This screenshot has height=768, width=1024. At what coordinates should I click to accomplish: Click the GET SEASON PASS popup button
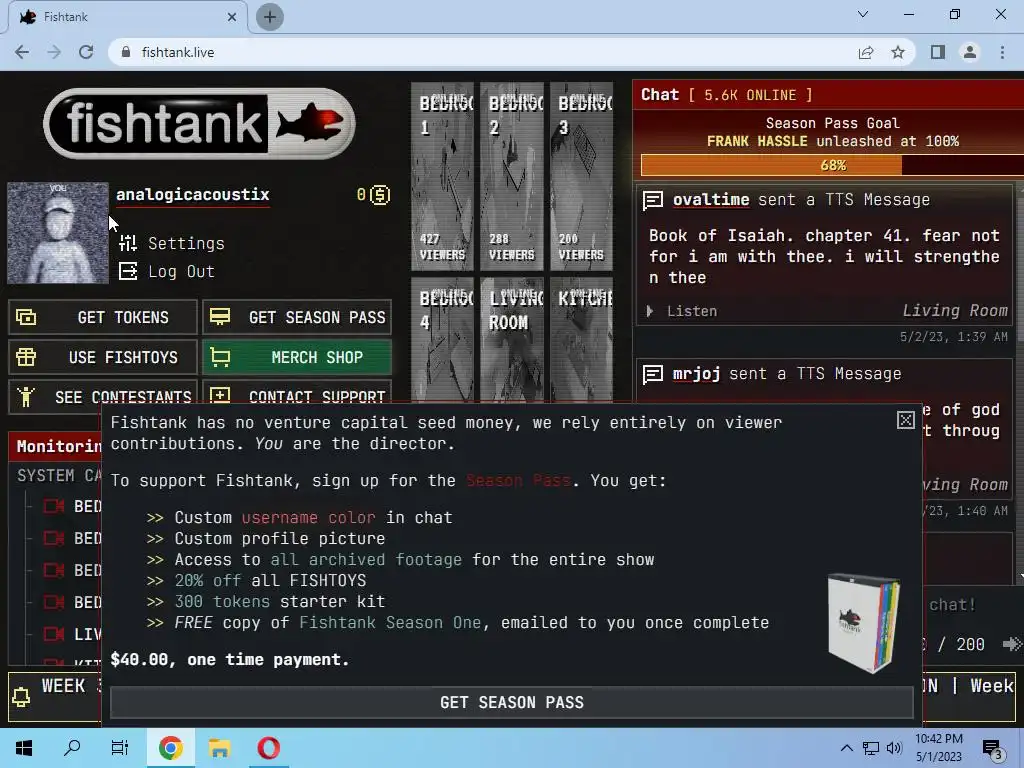pyautogui.click(x=512, y=703)
